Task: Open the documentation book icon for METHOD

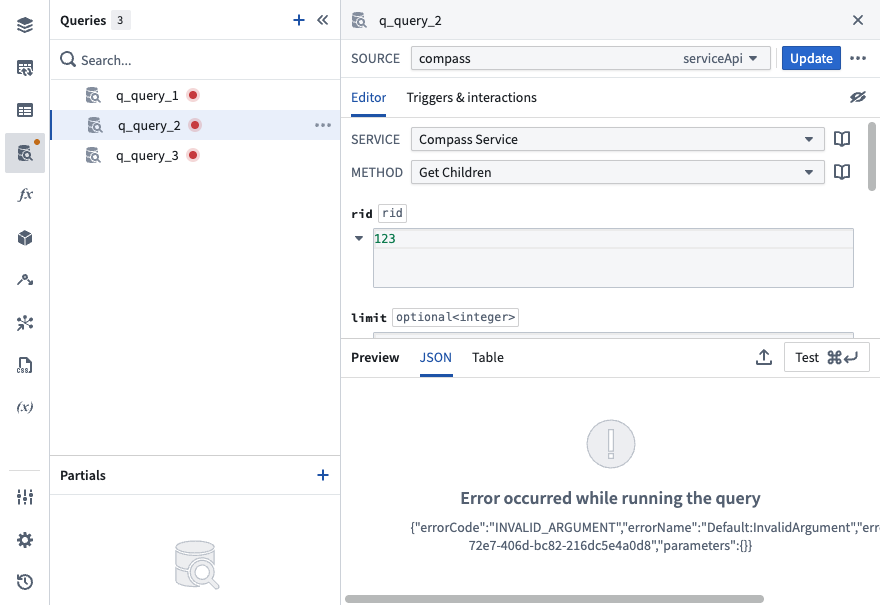Action: (842, 172)
